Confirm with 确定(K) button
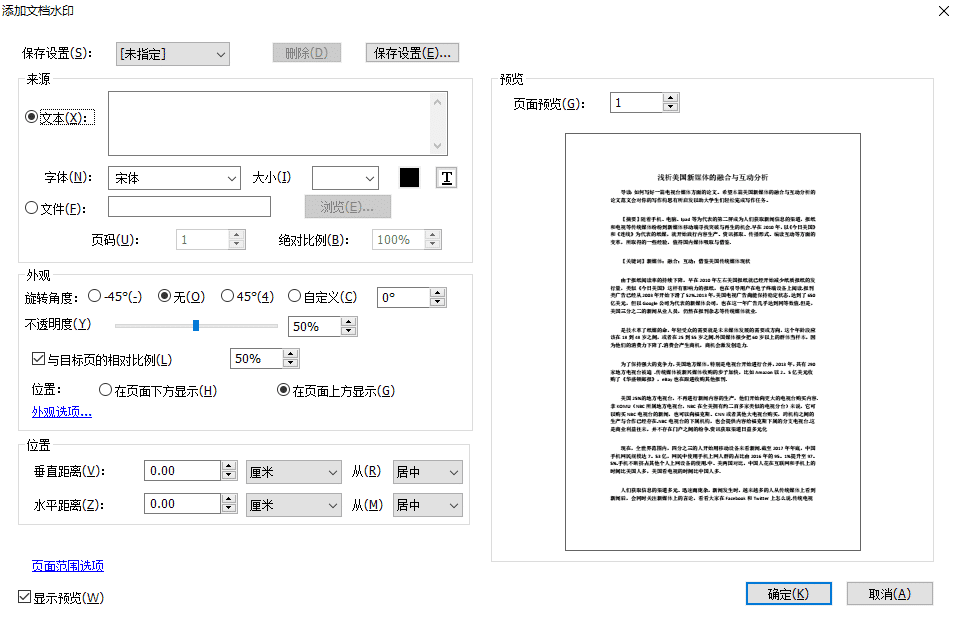Screen dimensions: 956x630 [x=788, y=593]
